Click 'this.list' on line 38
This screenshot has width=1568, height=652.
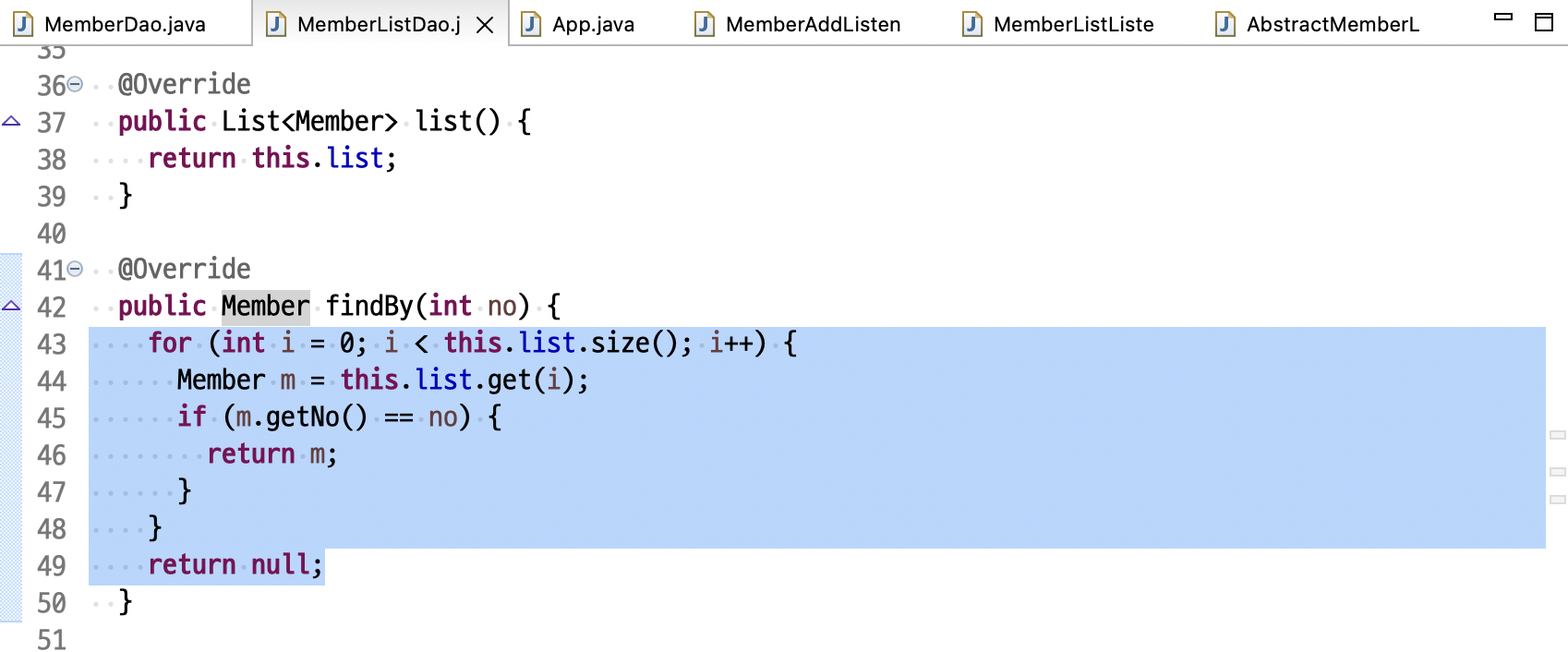(318, 159)
